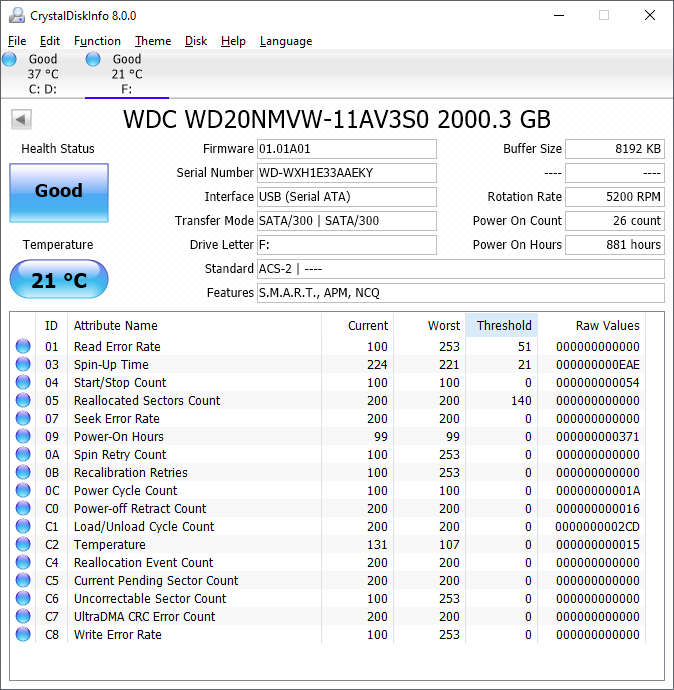The image size is (674, 690).
Task: Select the C: D: disk tab
Action: (42, 74)
